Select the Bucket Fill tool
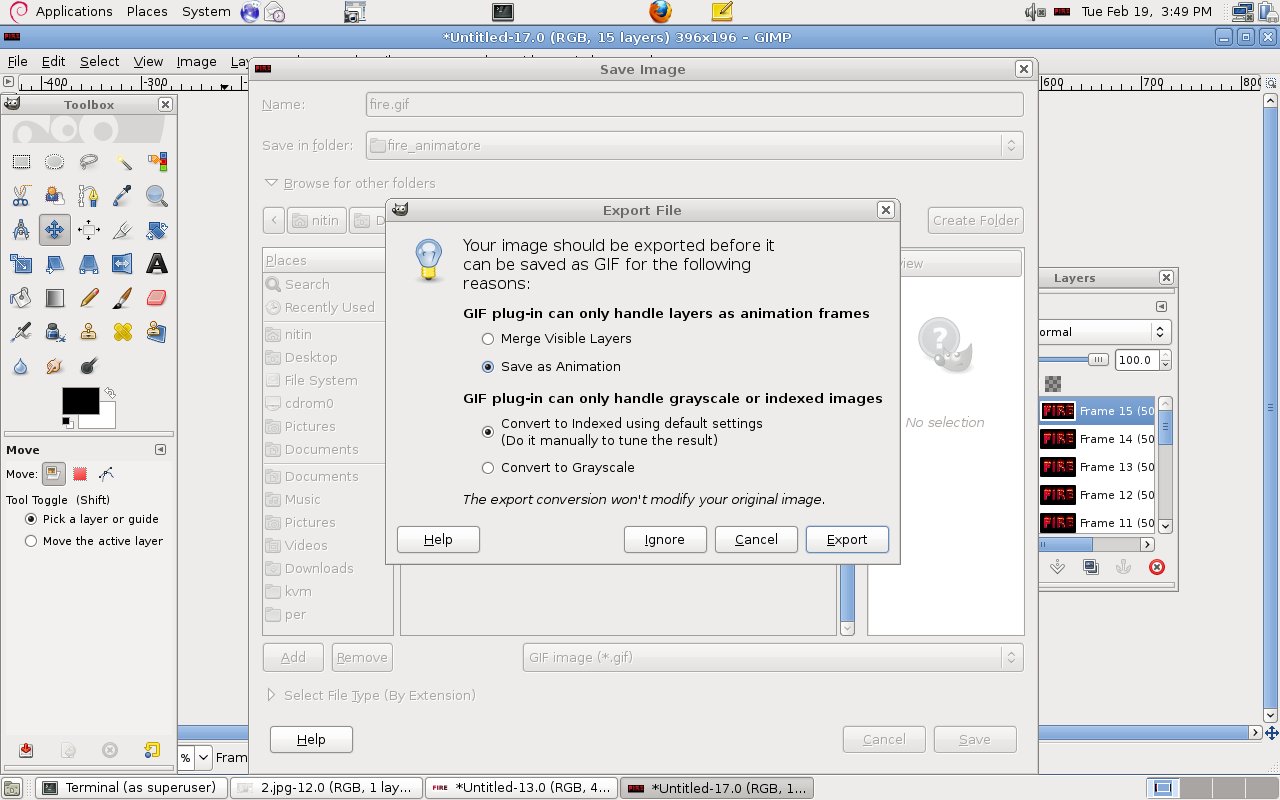The width and height of the screenshot is (1280, 800). pyautogui.click(x=22, y=298)
